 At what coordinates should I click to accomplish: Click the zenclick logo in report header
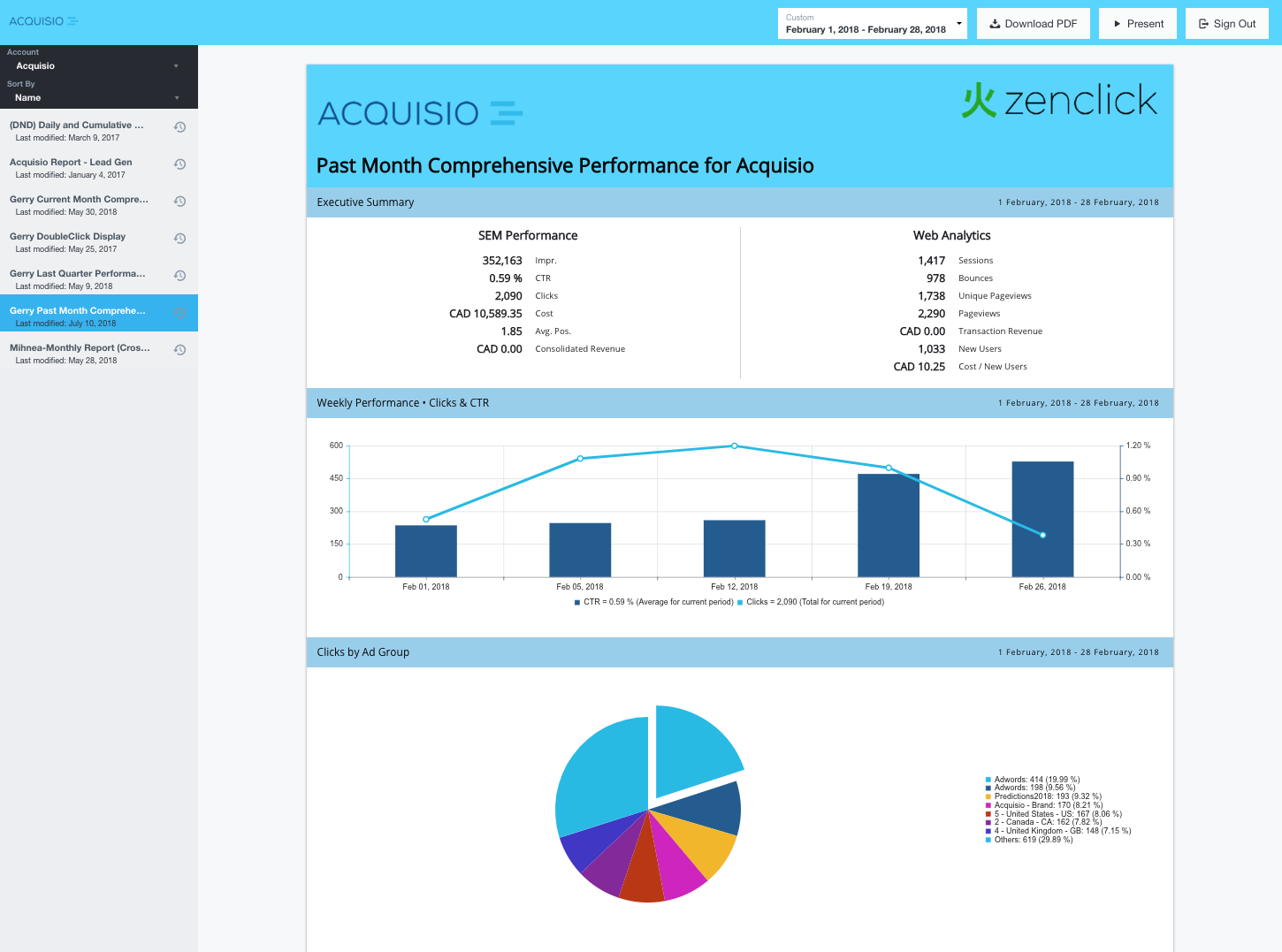click(x=1059, y=100)
